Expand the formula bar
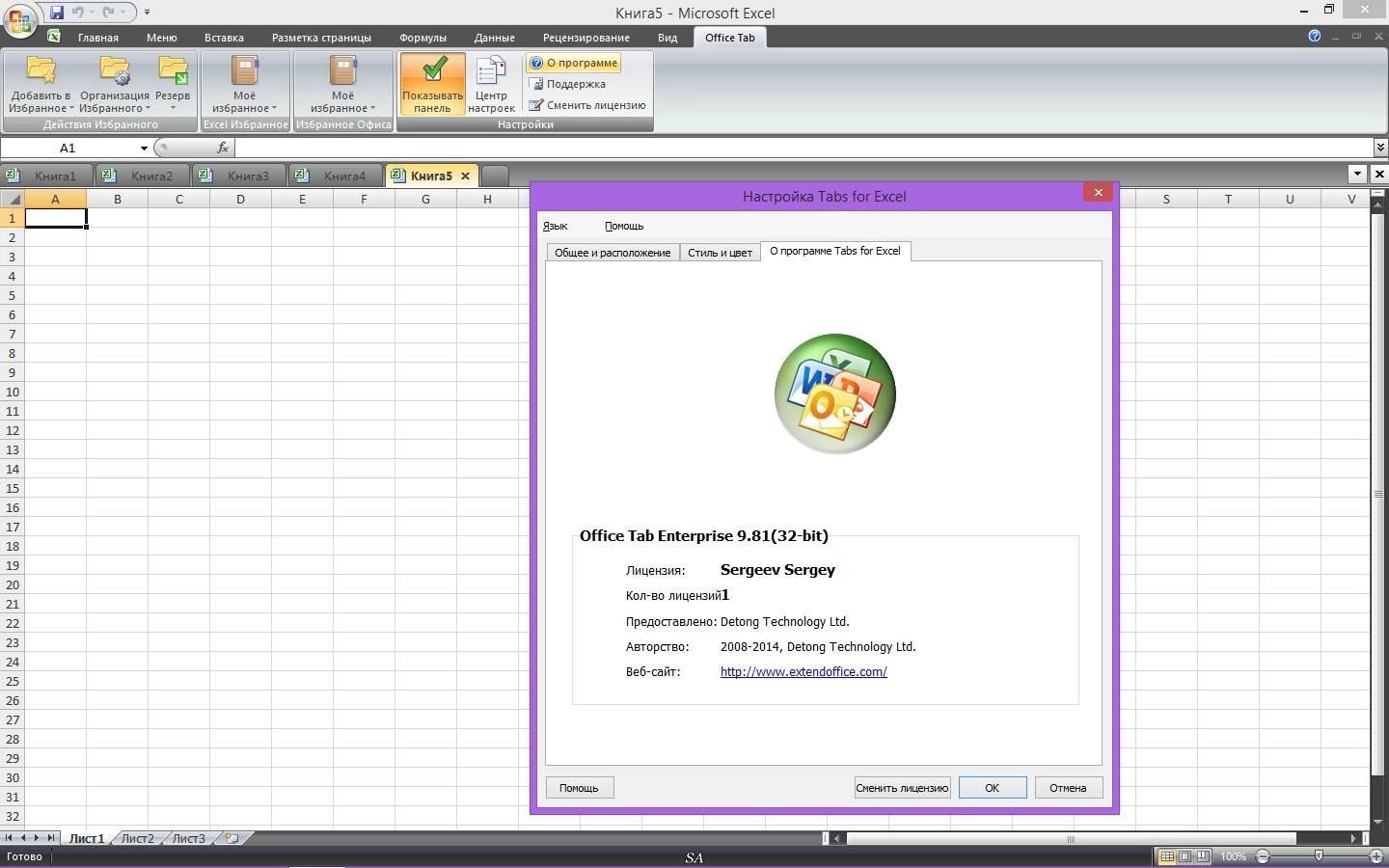 coord(1380,148)
